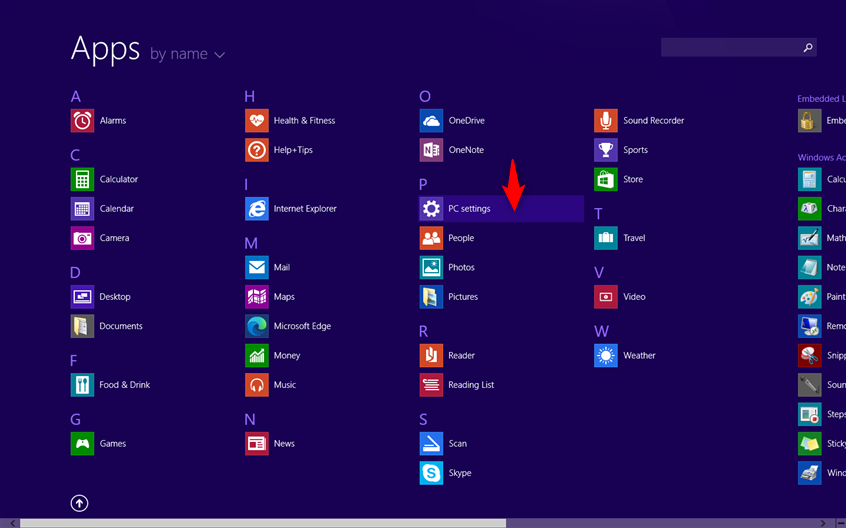This screenshot has height=528, width=846.
Task: Open the Store app icon
Action: [606, 180]
